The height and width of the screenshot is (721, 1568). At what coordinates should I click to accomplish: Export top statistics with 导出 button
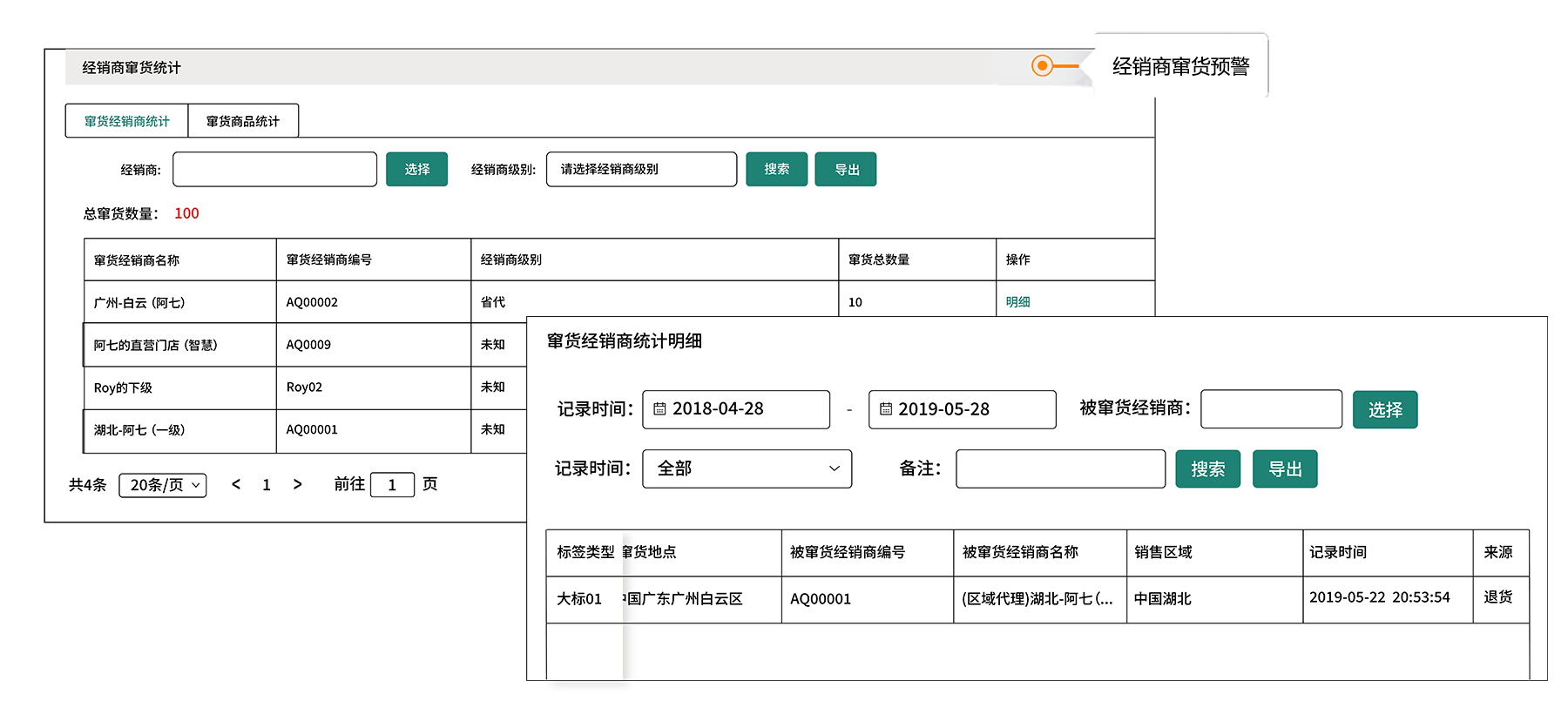(x=846, y=169)
